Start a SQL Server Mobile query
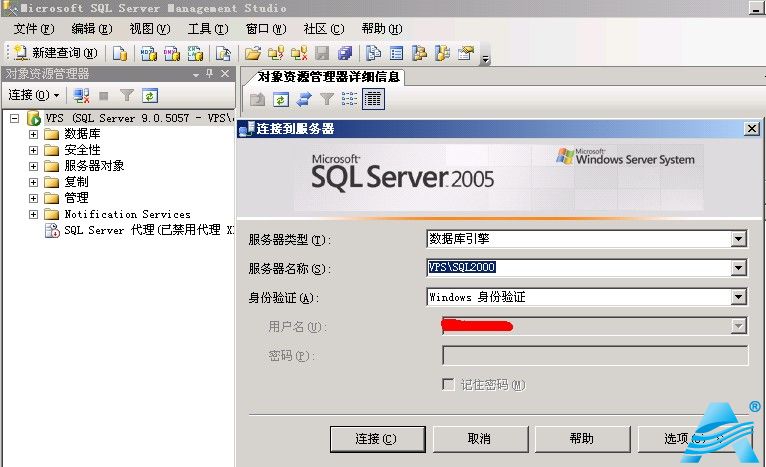Image resolution: width=766 pixels, height=467 pixels. click(223, 53)
